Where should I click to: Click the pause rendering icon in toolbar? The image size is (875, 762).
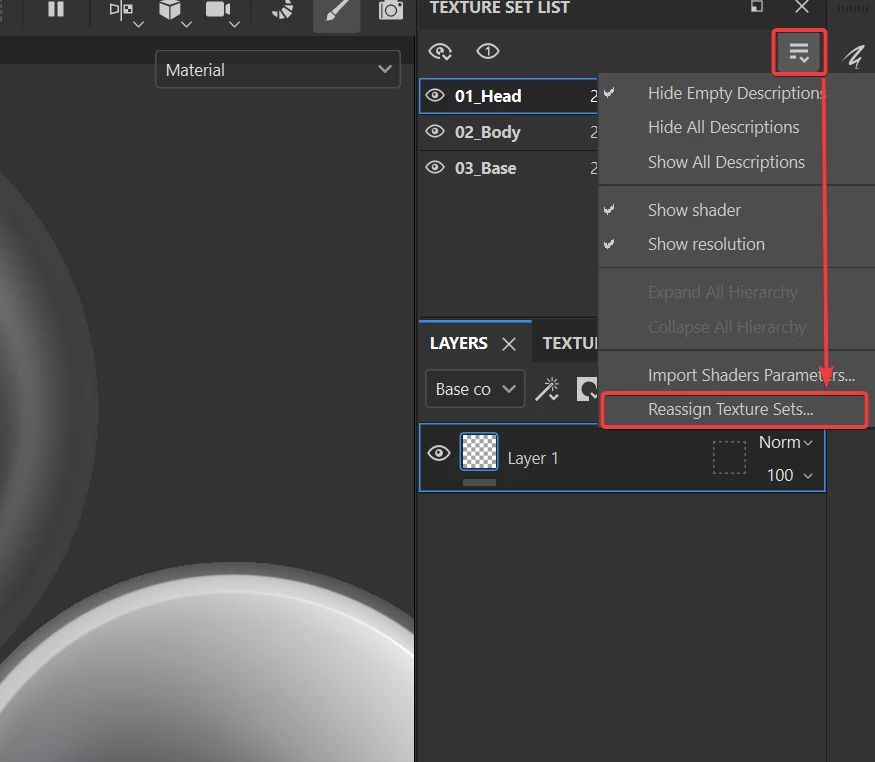(x=56, y=9)
